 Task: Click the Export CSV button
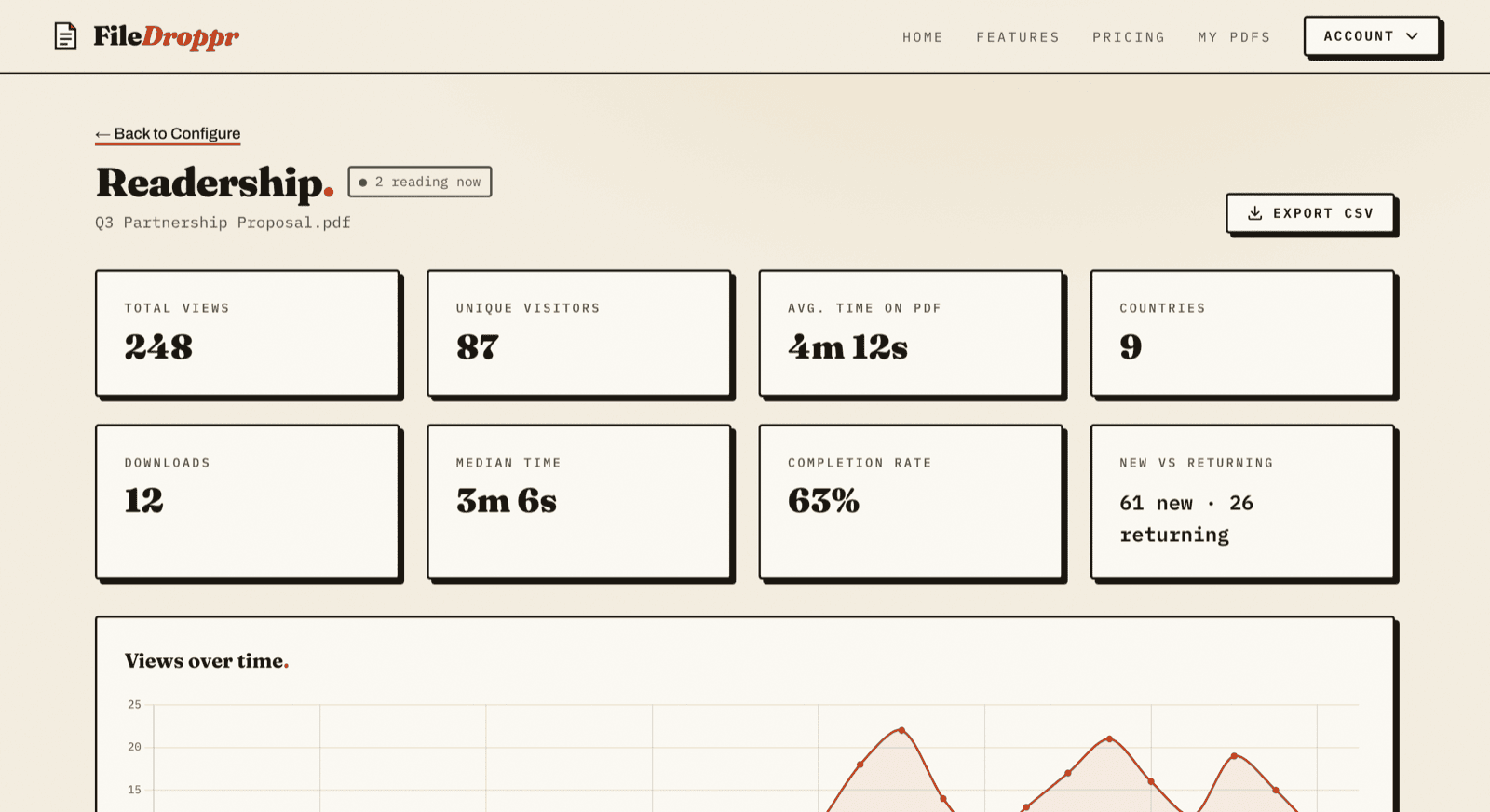click(x=1310, y=213)
